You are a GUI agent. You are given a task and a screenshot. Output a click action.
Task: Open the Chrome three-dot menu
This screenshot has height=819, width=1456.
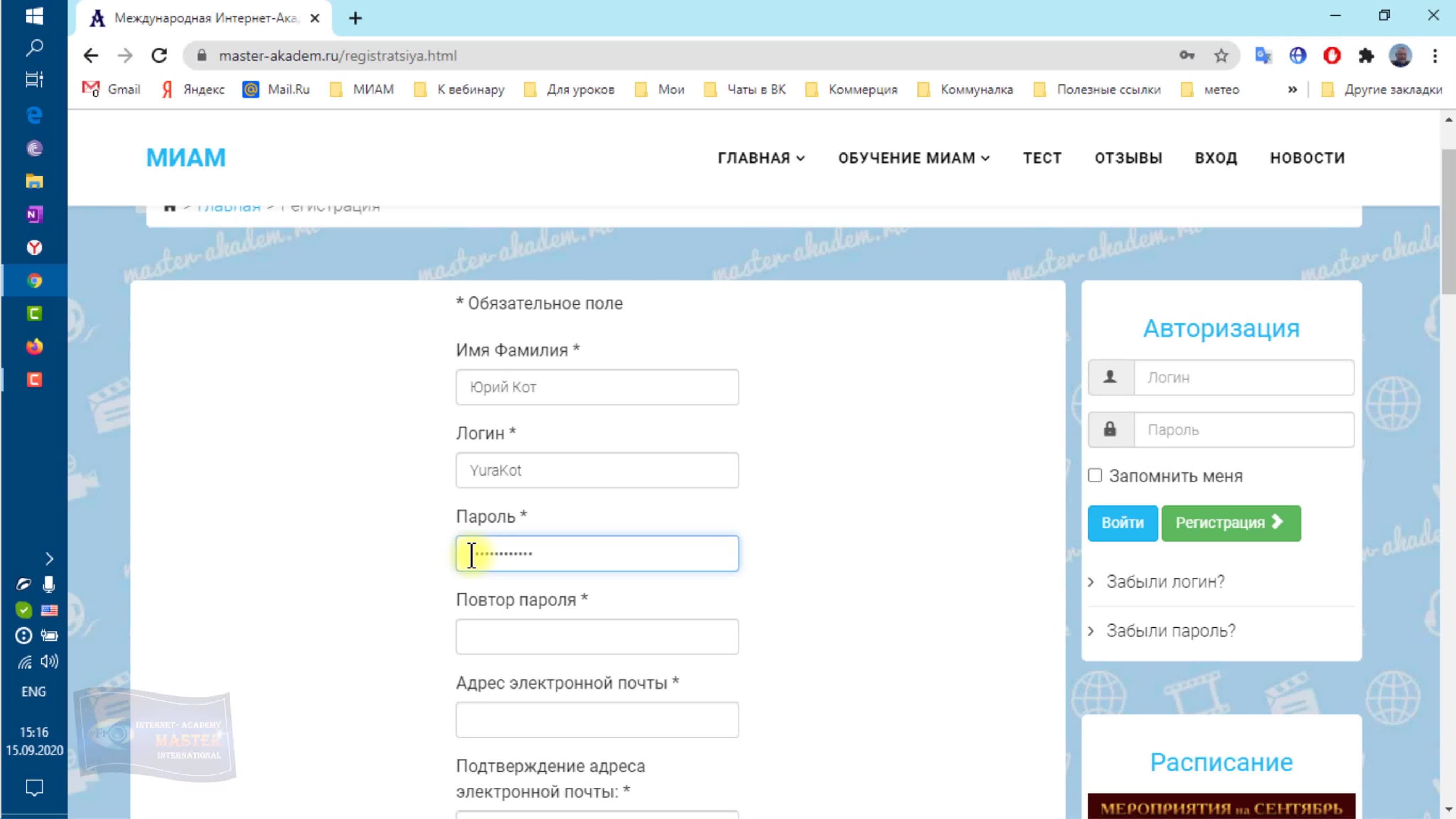pyautogui.click(x=1435, y=55)
